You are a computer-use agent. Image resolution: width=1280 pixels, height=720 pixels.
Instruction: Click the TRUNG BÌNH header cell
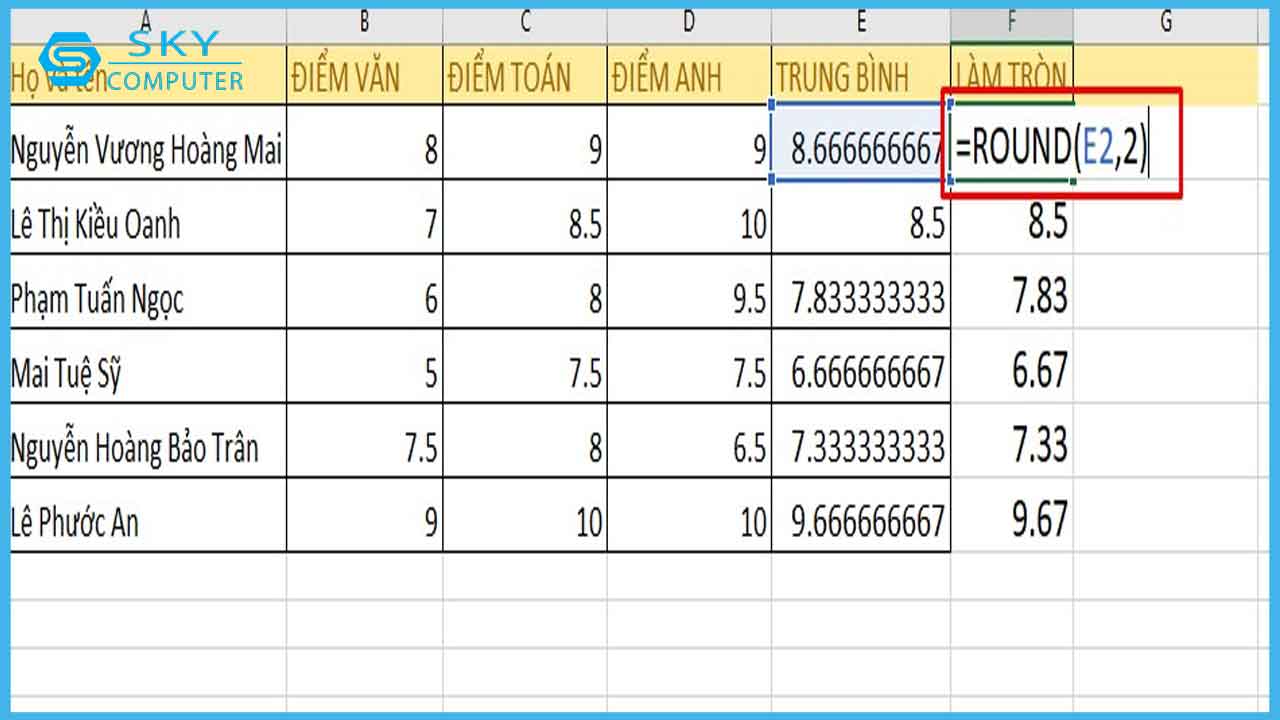coord(861,75)
